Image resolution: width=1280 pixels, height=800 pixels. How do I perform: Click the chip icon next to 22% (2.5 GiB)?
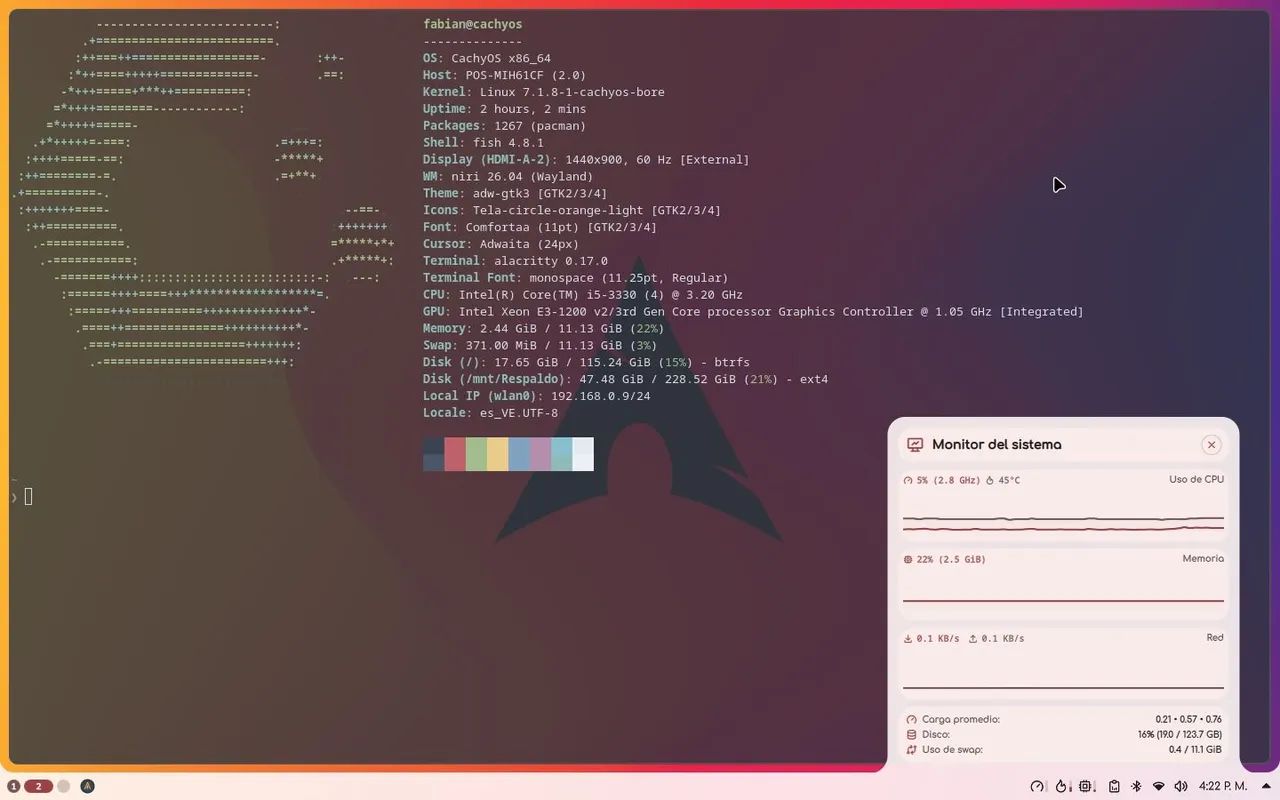point(908,560)
